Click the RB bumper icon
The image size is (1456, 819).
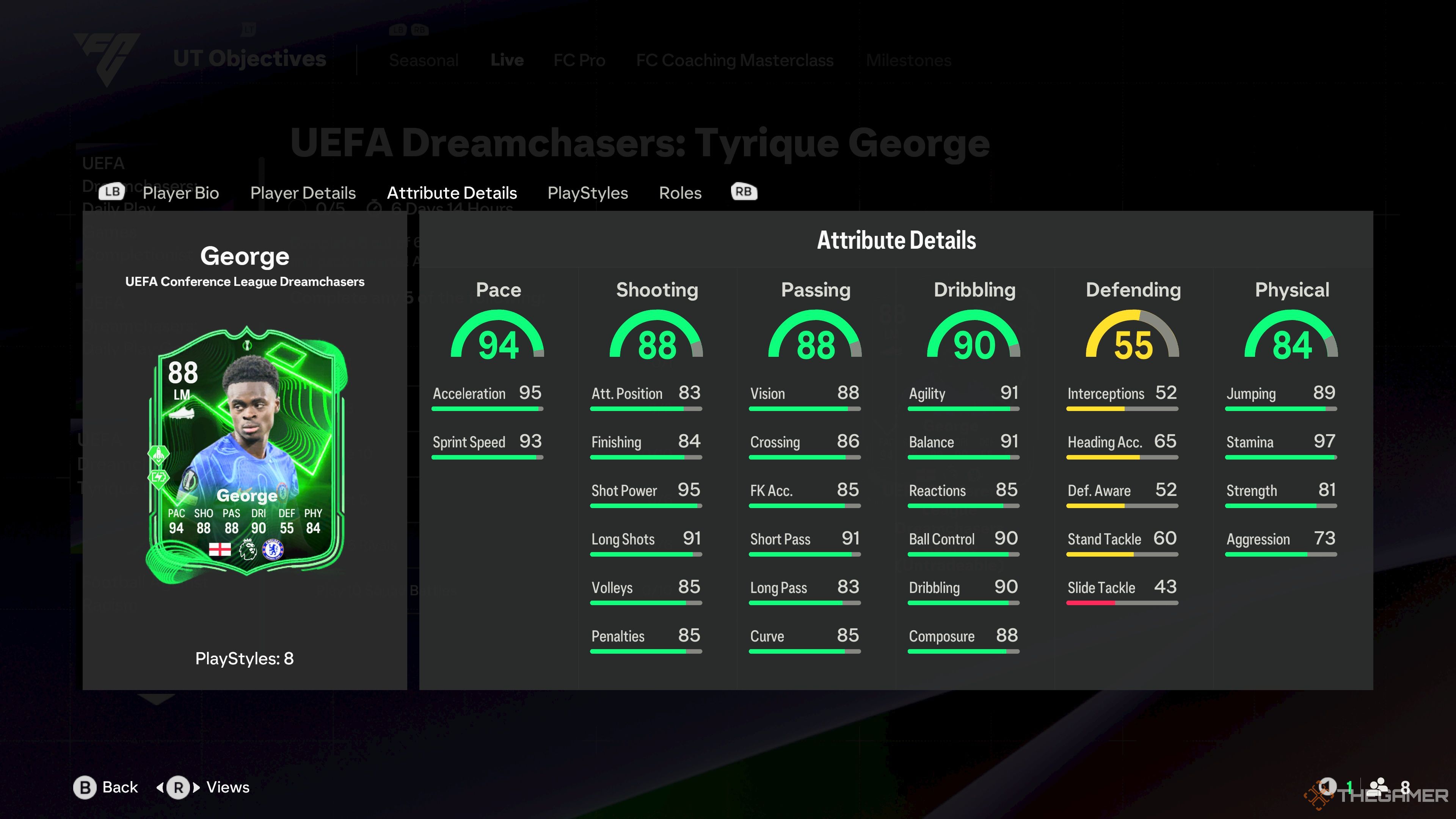point(743,191)
